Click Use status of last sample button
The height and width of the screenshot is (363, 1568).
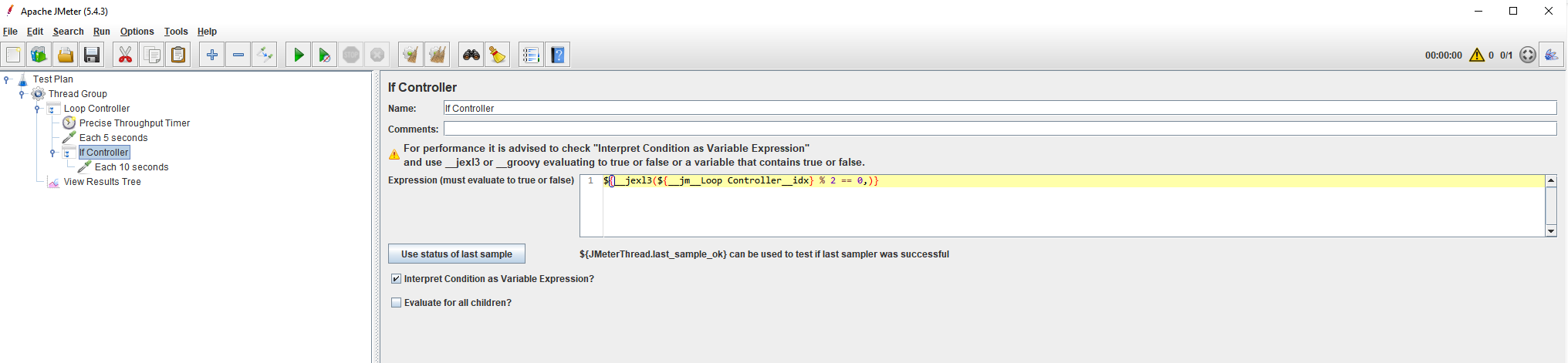tap(457, 254)
